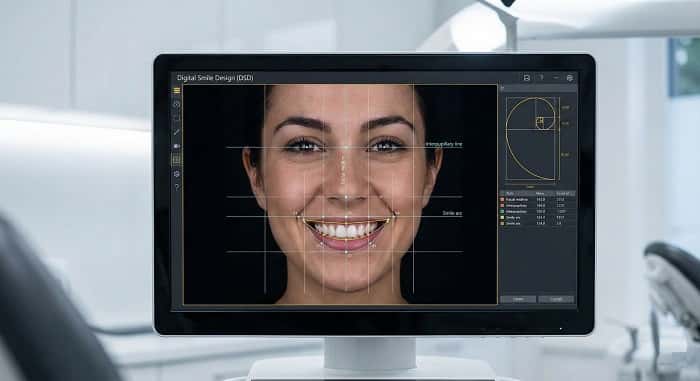Screen dimensions: 700x381
Task: Click the golden ratio spiral diagram
Action: tap(532, 139)
